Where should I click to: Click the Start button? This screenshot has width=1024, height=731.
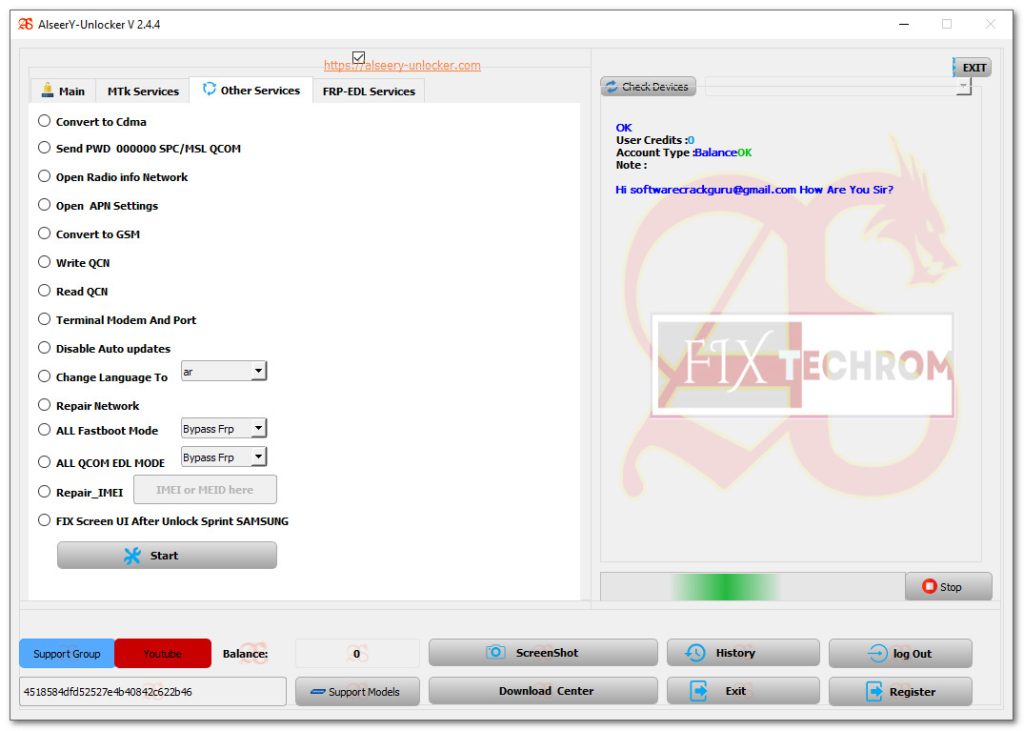[167, 555]
